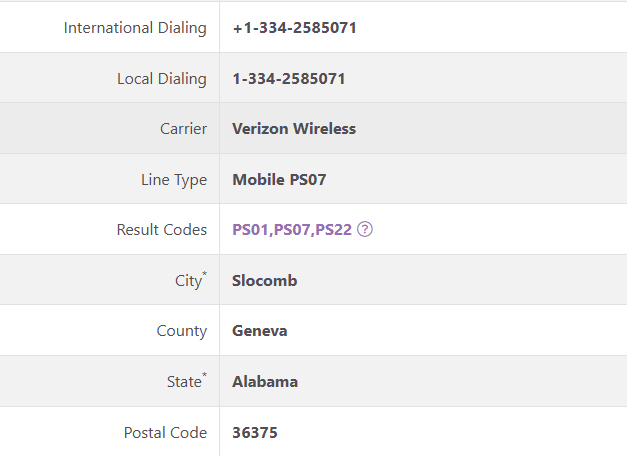Viewport: 627px width, 456px height.
Task: Click the Alabama state value
Action: (264, 381)
